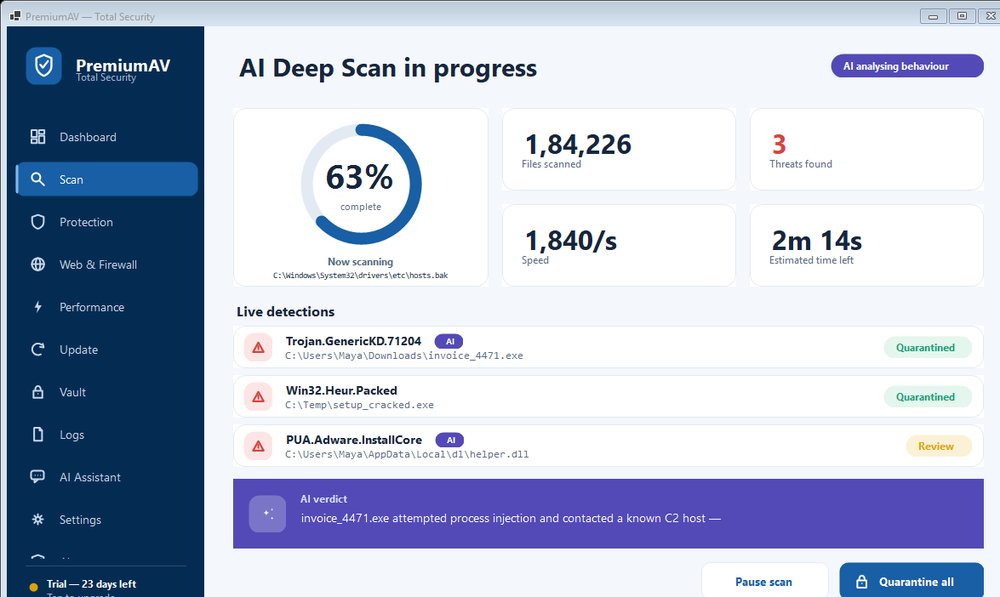Screen dimensions: 1000x597
Task: Click the Protection shield icon
Action: click(x=38, y=222)
